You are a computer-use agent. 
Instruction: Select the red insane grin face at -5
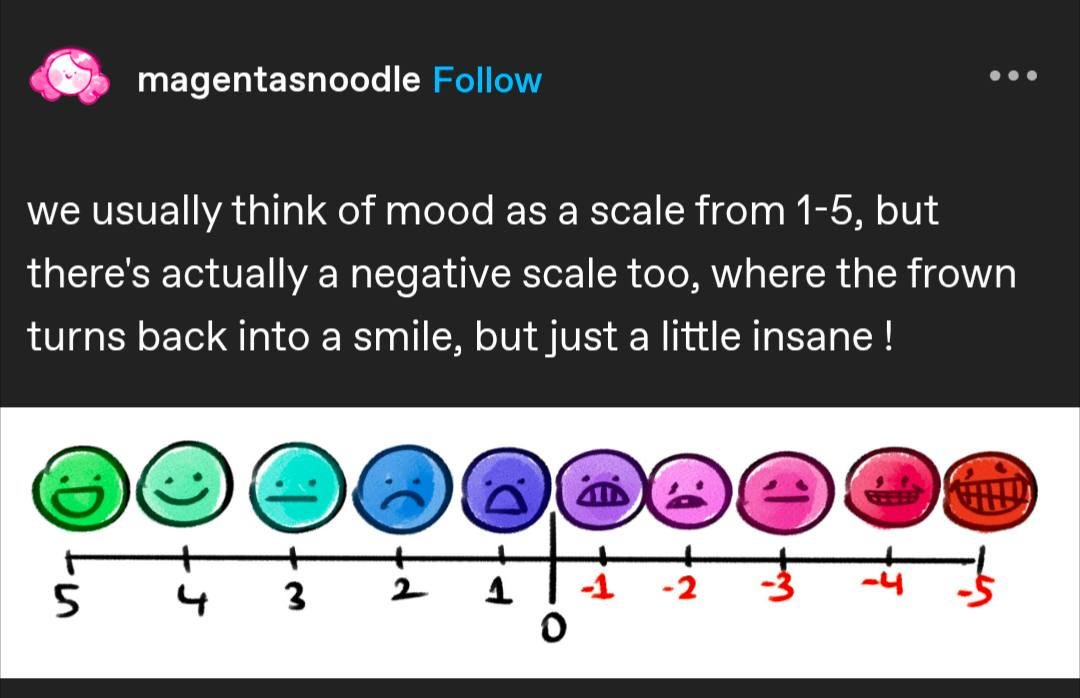pos(990,490)
